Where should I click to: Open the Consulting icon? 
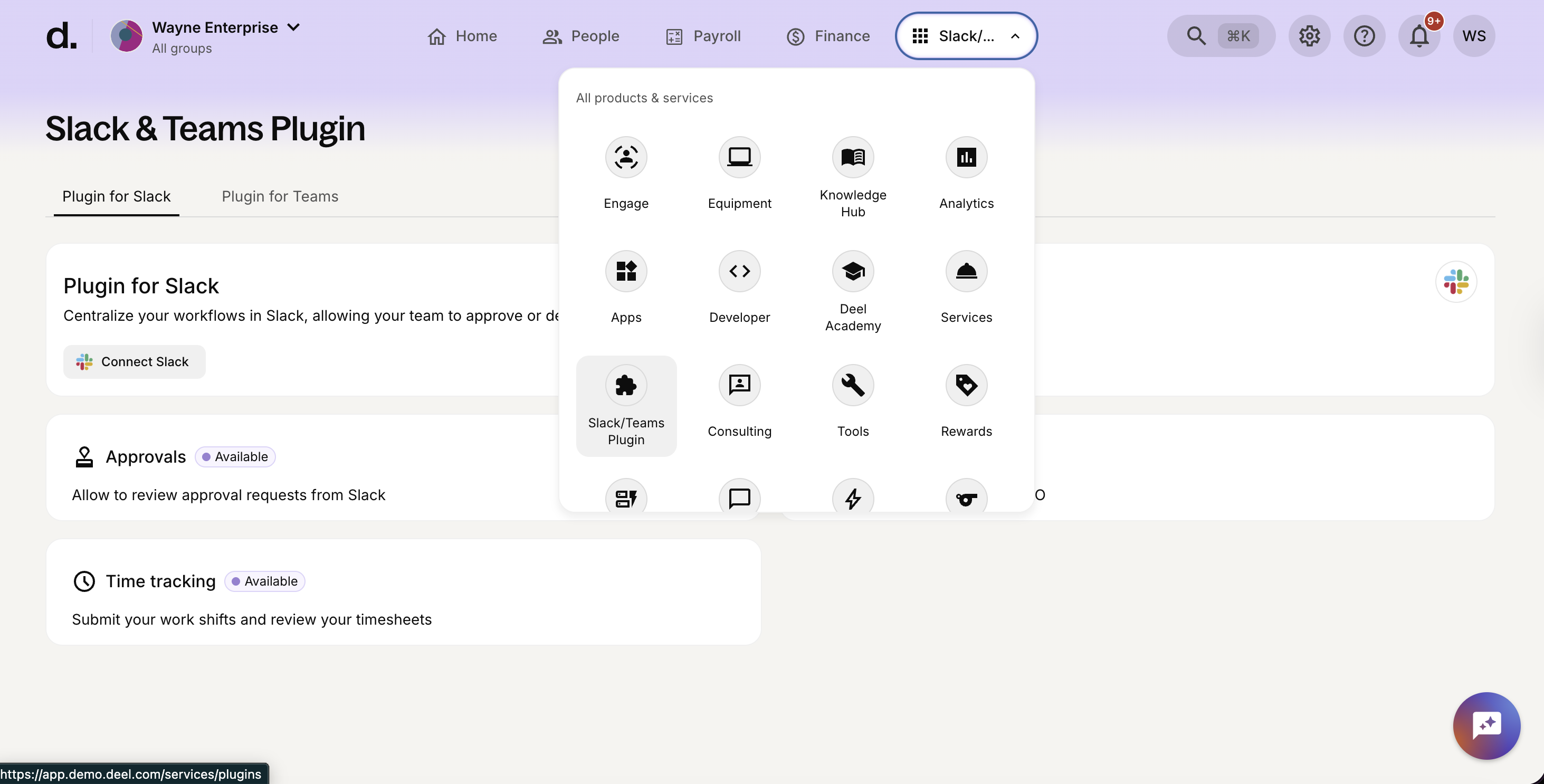739,386
